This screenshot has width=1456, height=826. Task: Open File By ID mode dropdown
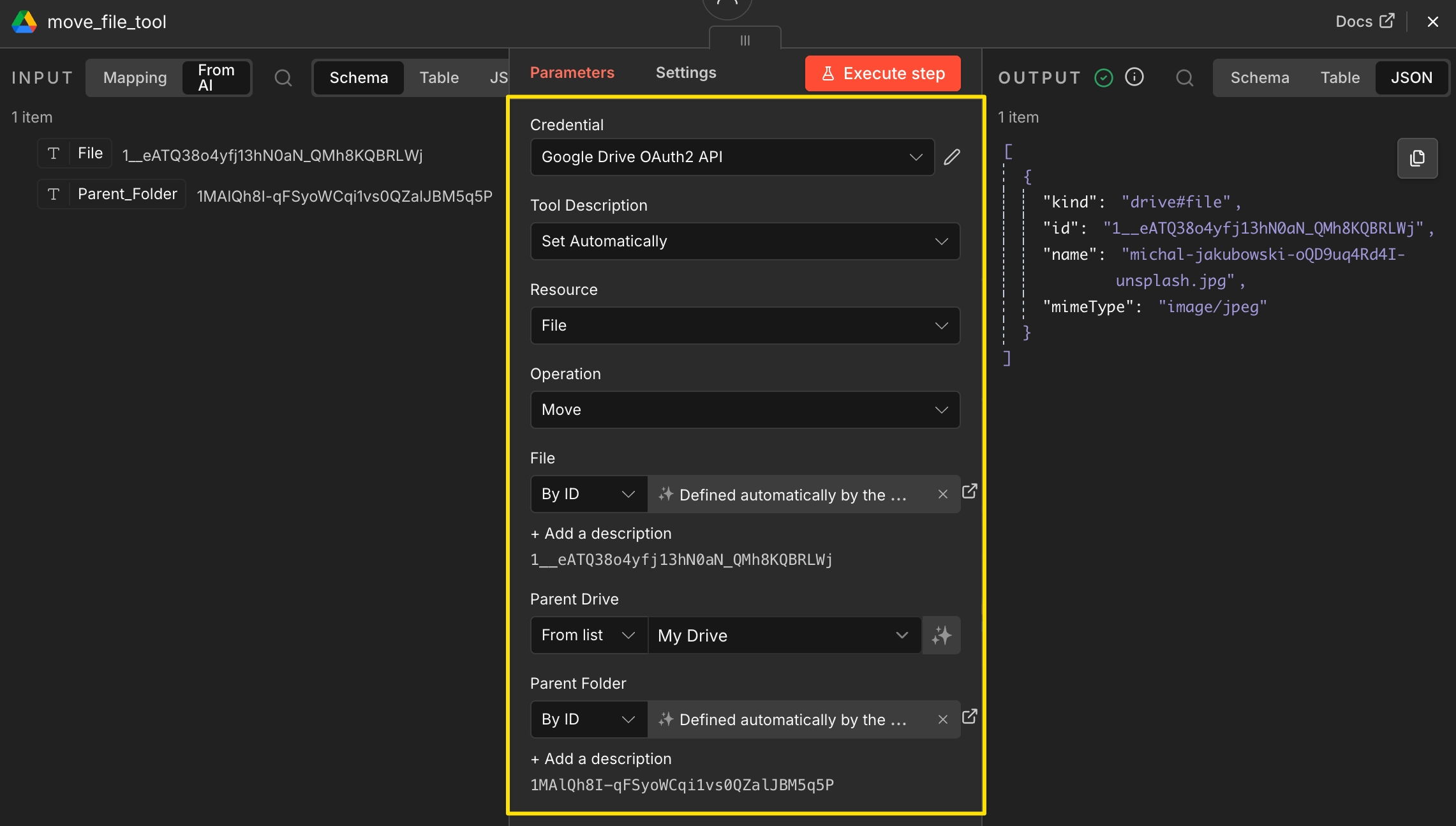(589, 494)
